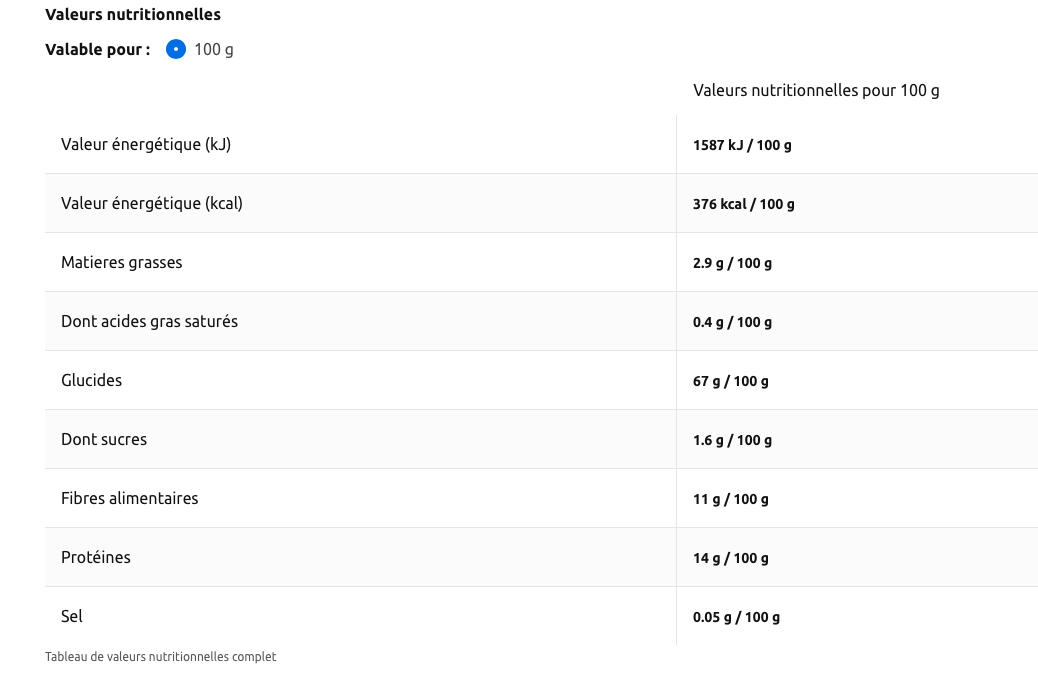This screenshot has width=1038, height=683.
Task: Select the Dont acides gras saturés row
Action: [150, 321]
